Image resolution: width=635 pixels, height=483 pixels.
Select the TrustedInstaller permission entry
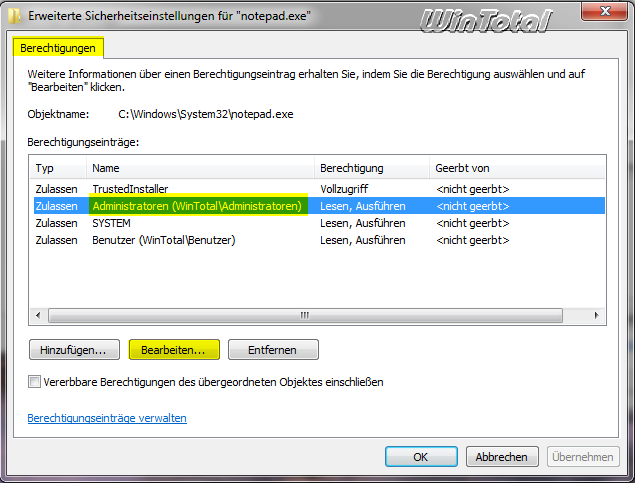click(319, 189)
